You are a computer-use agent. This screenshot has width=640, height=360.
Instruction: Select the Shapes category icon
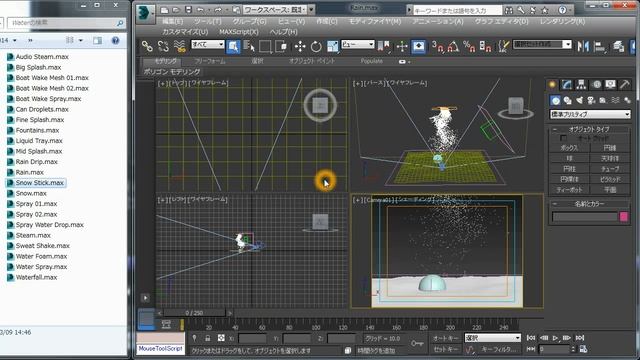coord(567,100)
